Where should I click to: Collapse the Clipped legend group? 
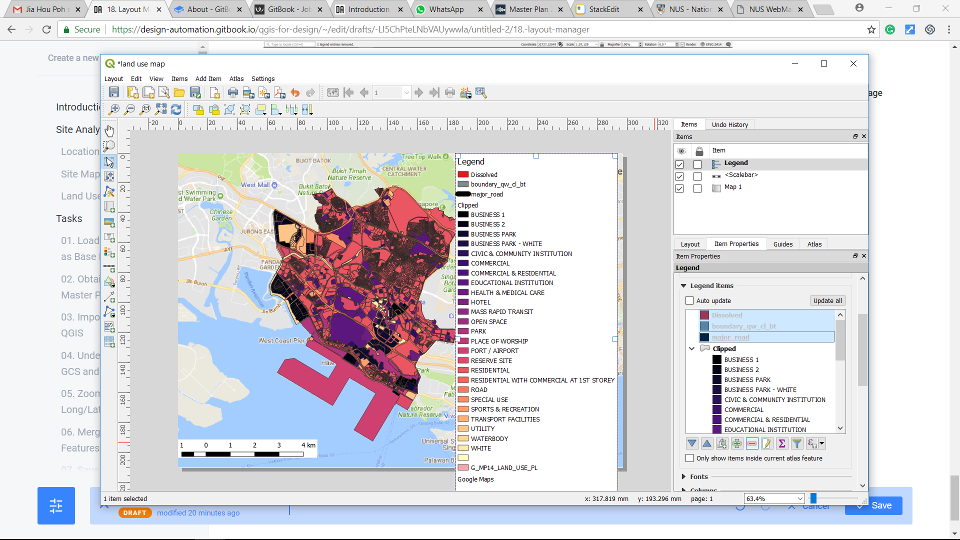tap(690, 348)
